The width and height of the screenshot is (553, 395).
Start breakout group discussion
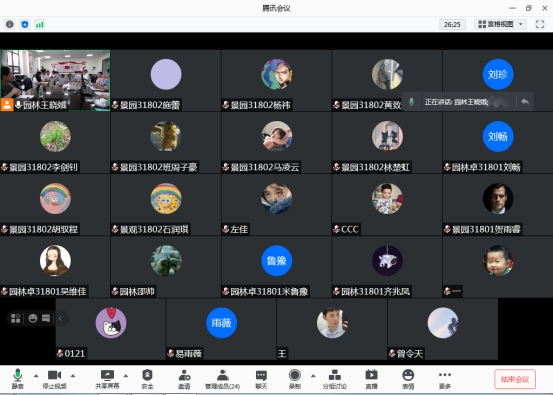[334, 379]
